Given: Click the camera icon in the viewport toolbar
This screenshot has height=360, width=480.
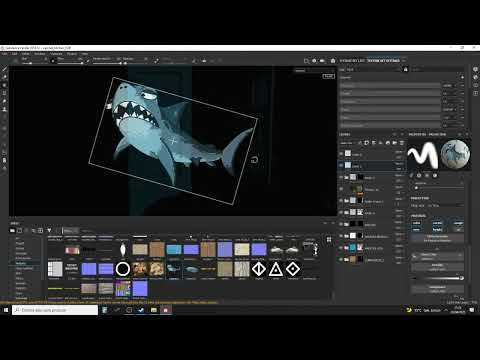Looking at the screenshot, I should pyautogui.click(x=322, y=61).
